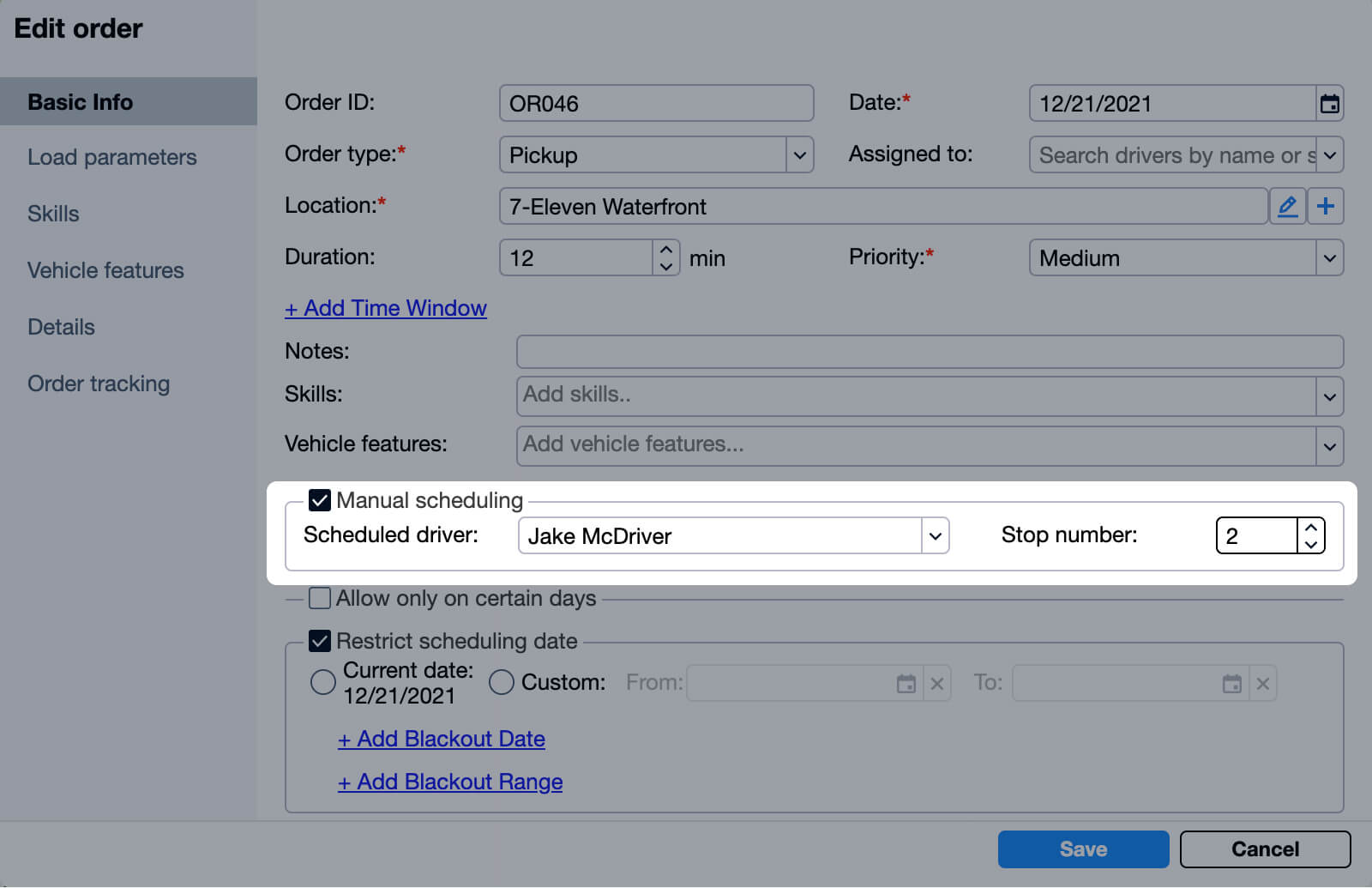Click the Save button
Image resolution: width=1372 pixels, height=888 pixels.
pos(1083,849)
